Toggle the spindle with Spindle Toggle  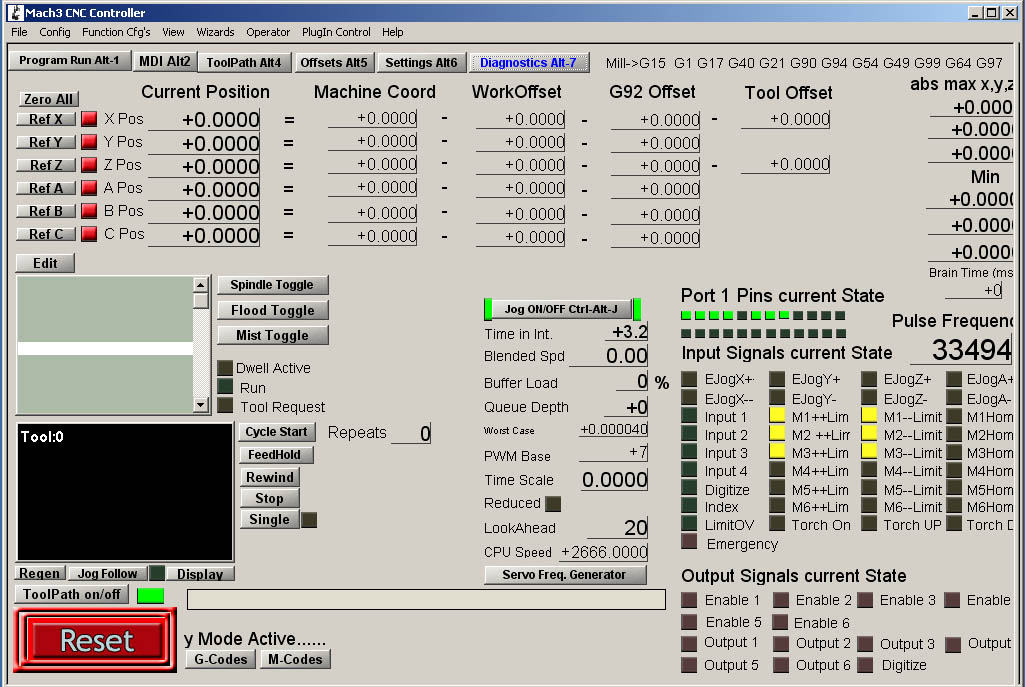(273, 285)
